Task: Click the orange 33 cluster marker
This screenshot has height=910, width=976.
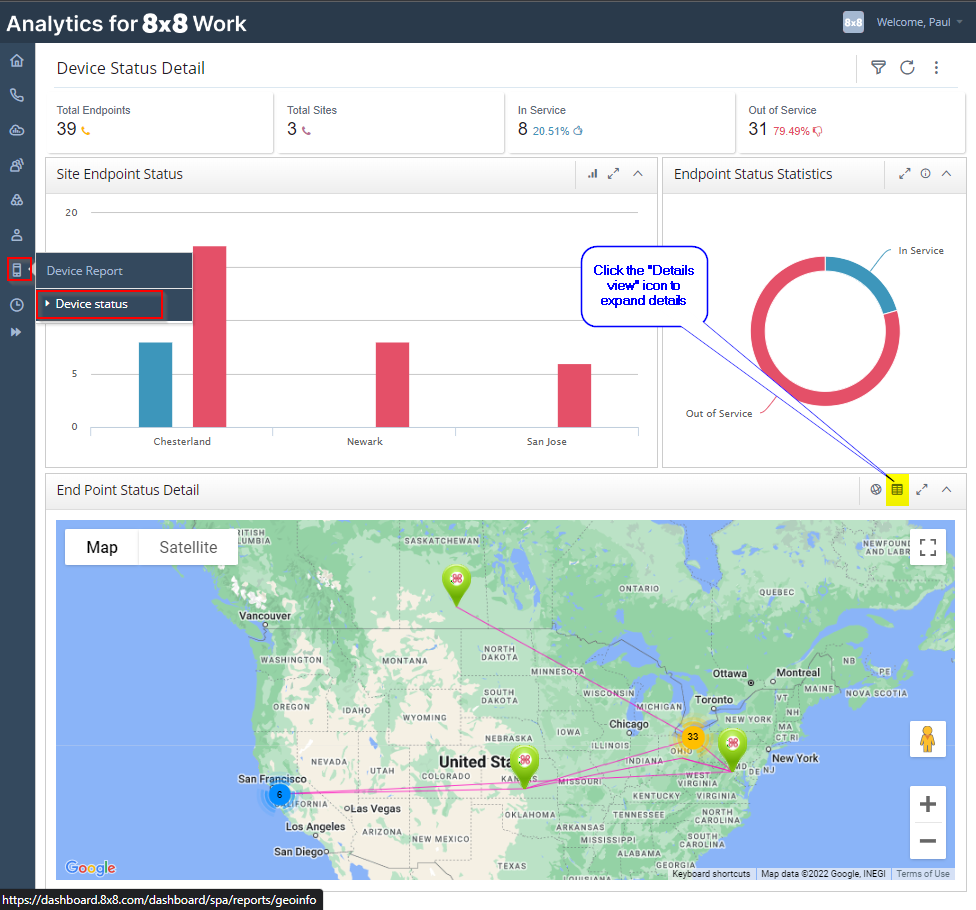Action: [692, 737]
